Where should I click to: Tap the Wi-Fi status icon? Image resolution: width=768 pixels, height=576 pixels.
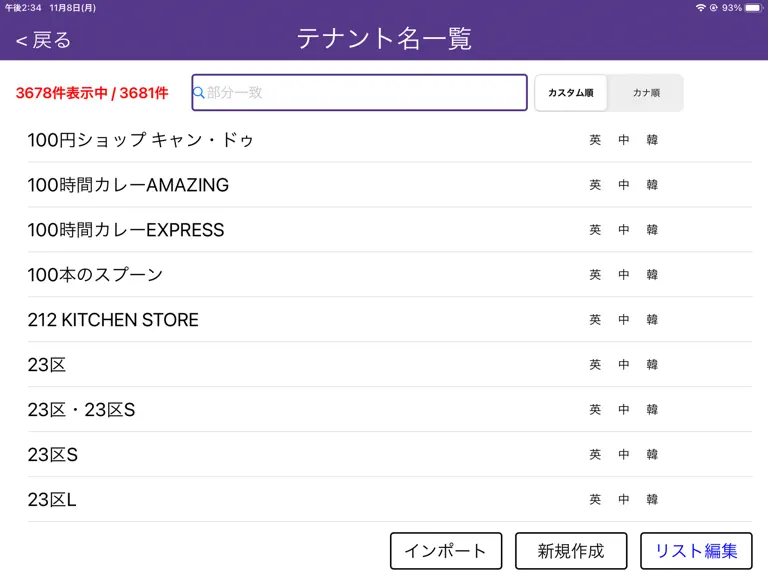tap(700, 8)
